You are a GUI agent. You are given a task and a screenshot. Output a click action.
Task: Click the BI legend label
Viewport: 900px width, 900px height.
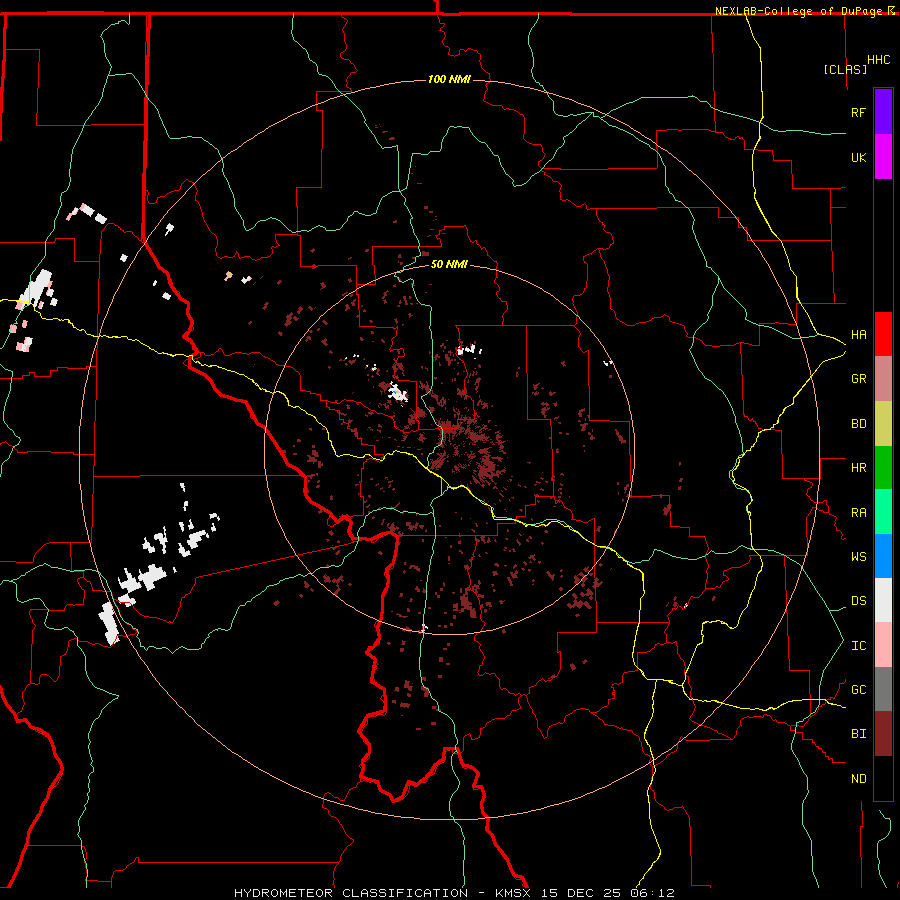point(858,734)
